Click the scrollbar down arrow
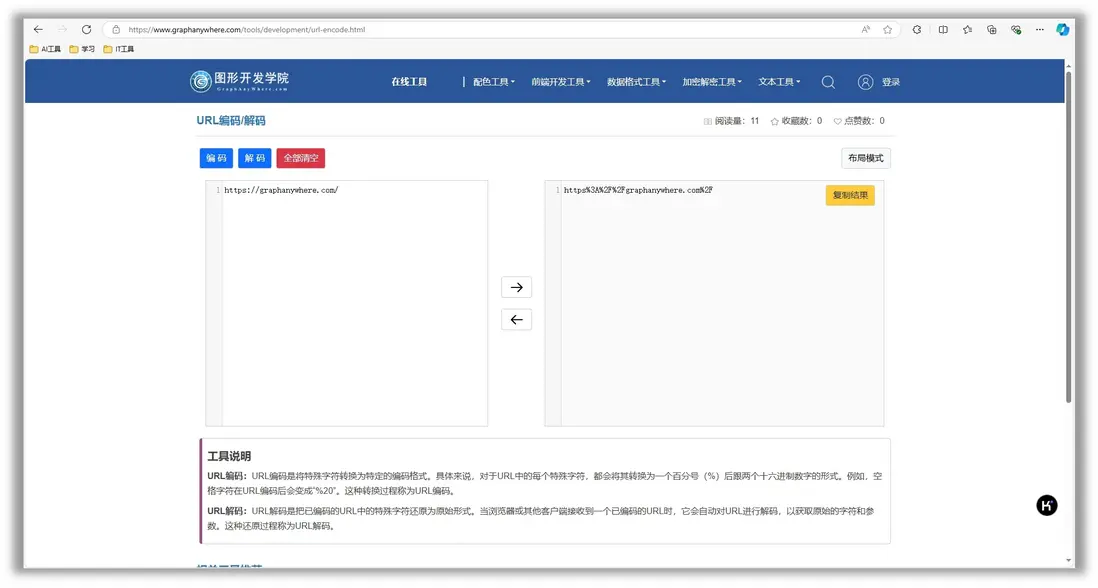 [1069, 561]
